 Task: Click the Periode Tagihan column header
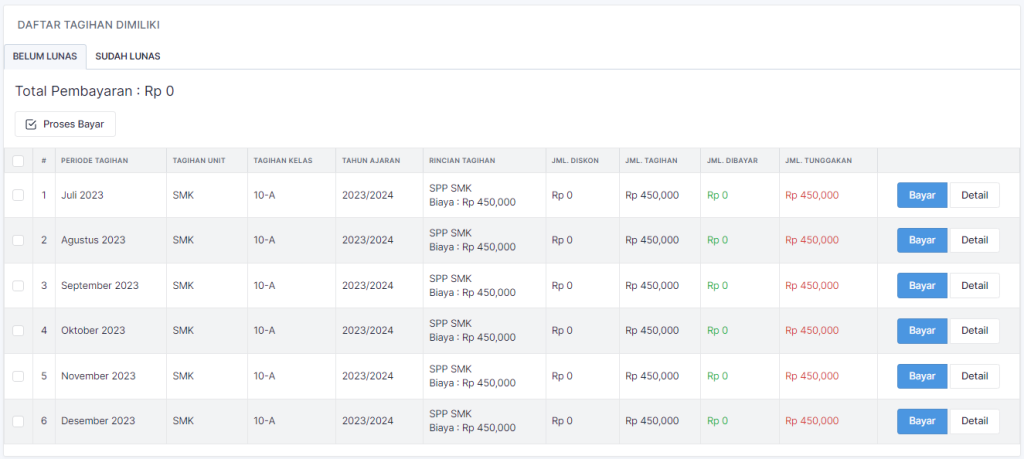95,160
